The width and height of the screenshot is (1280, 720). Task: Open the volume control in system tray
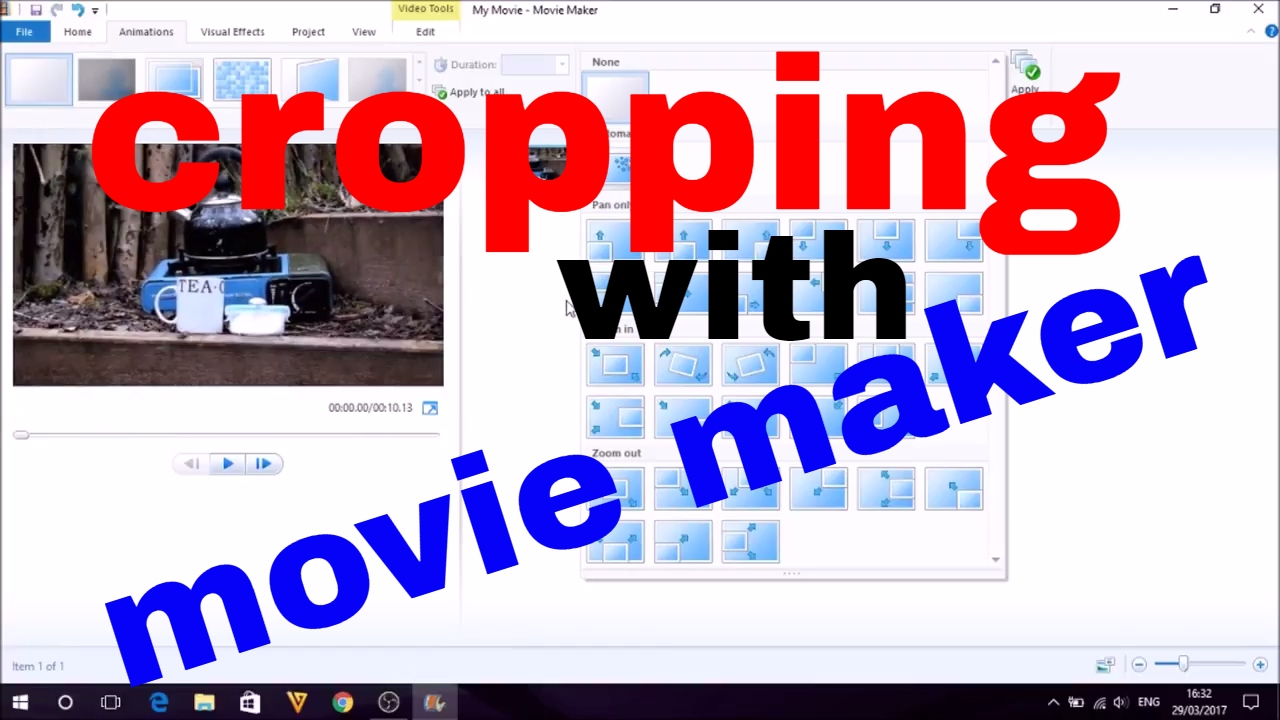pyautogui.click(x=1120, y=702)
